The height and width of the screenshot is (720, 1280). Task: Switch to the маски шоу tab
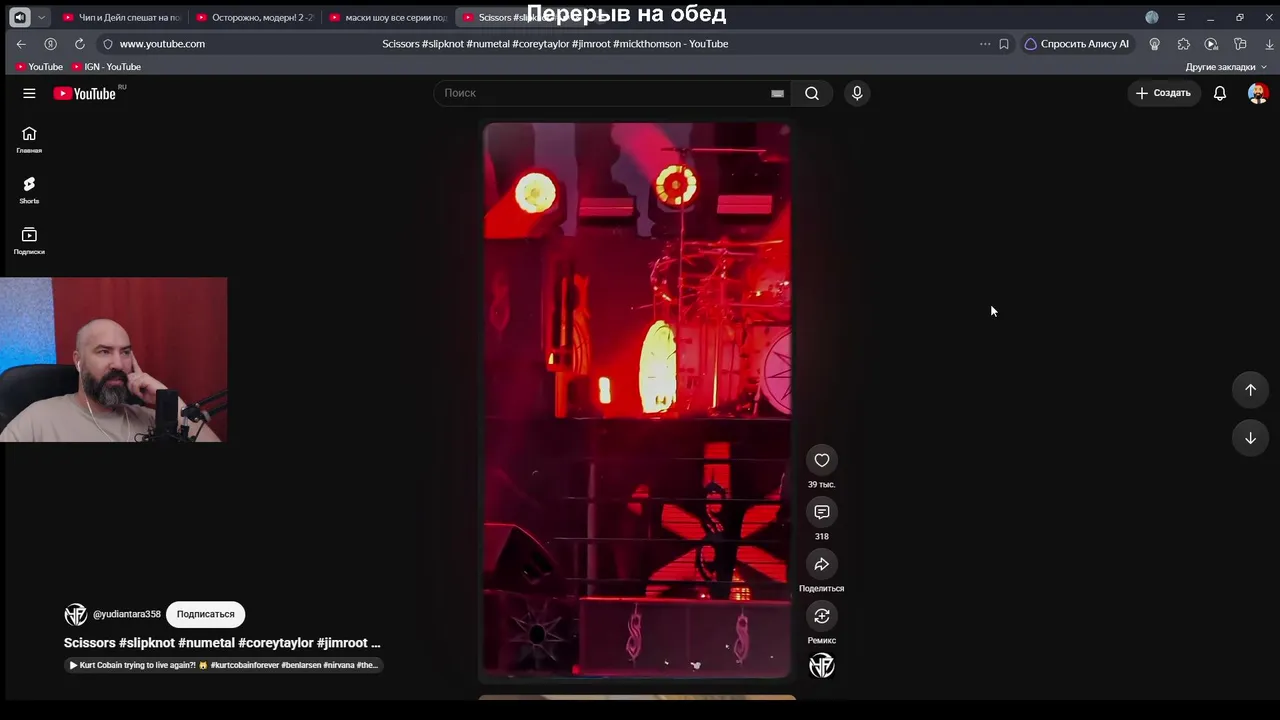pyautogui.click(x=388, y=17)
